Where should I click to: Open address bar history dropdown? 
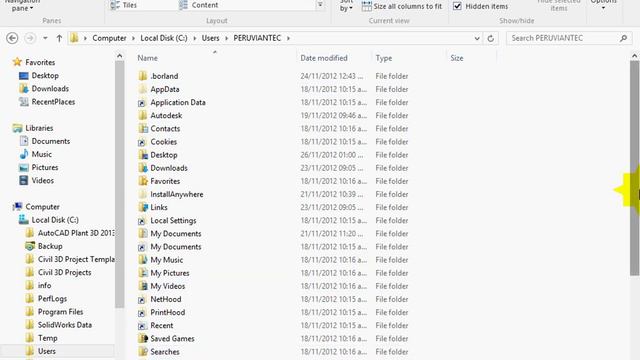[477, 38]
